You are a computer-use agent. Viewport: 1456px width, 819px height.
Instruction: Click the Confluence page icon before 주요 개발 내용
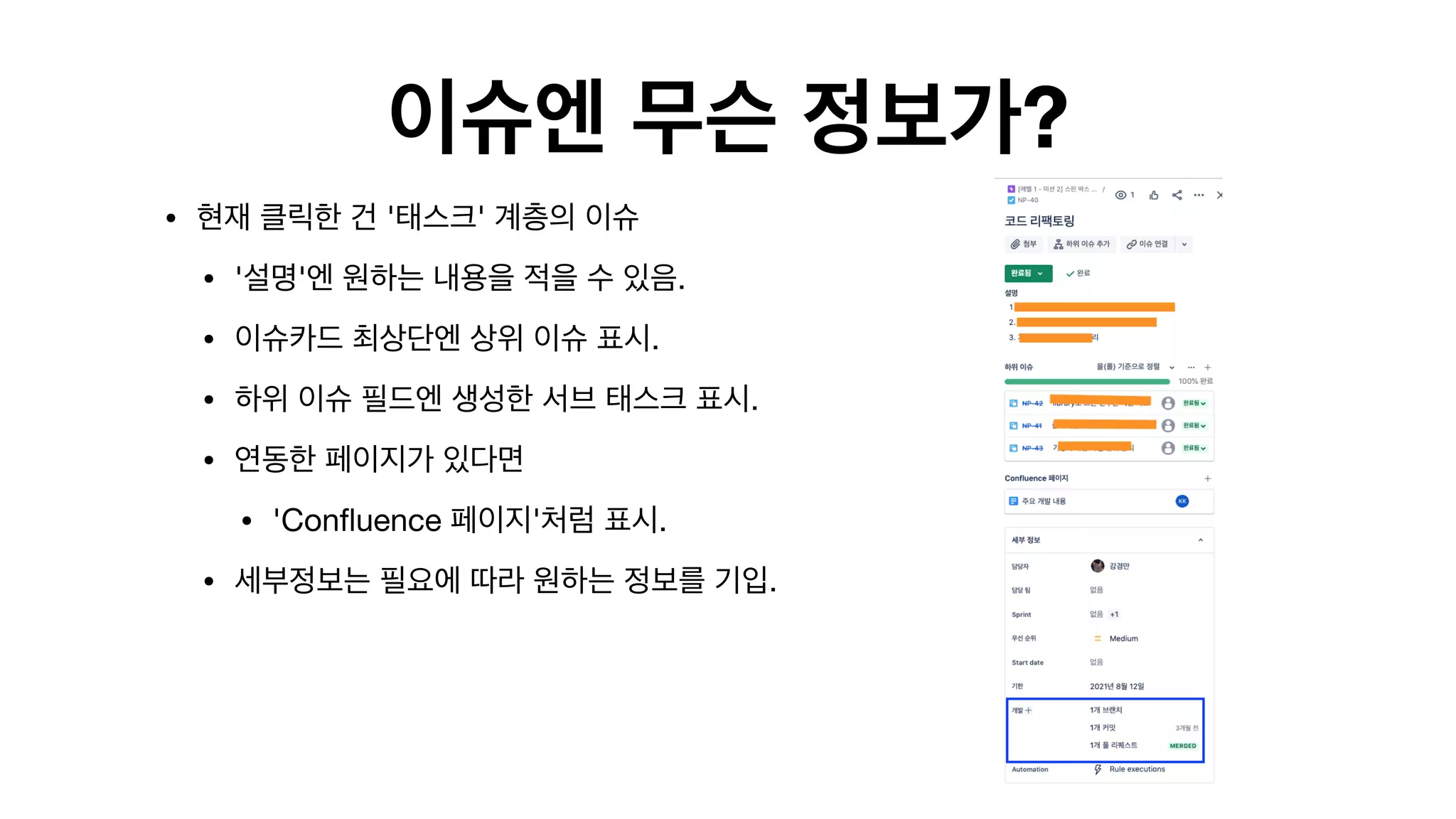coord(1013,501)
